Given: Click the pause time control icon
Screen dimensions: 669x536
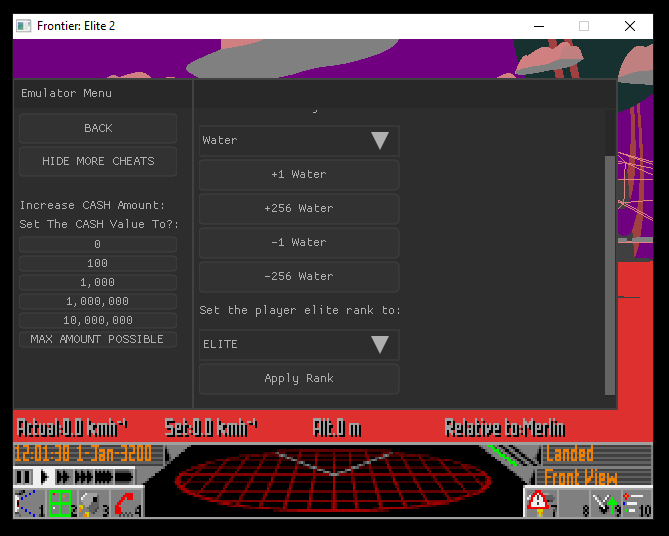Looking at the screenshot, I should pyautogui.click(x=24, y=477).
